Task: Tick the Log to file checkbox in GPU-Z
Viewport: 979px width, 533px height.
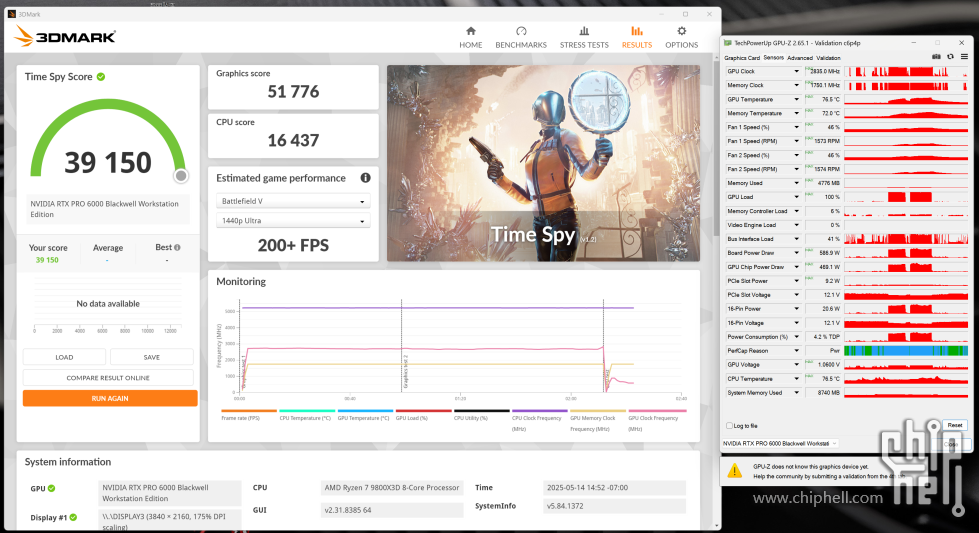Action: (729, 426)
